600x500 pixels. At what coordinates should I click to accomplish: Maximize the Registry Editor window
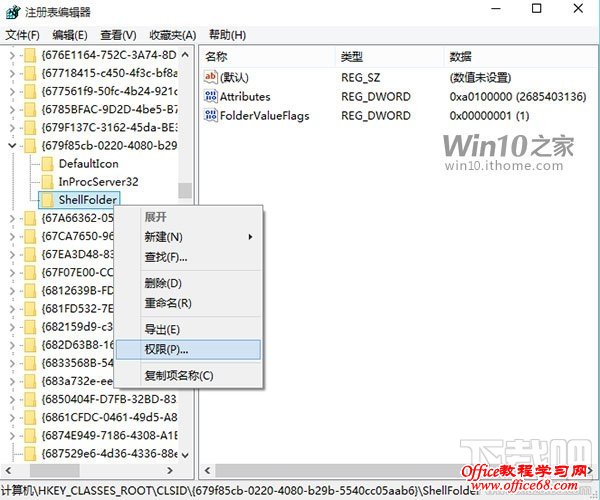click(x=536, y=8)
